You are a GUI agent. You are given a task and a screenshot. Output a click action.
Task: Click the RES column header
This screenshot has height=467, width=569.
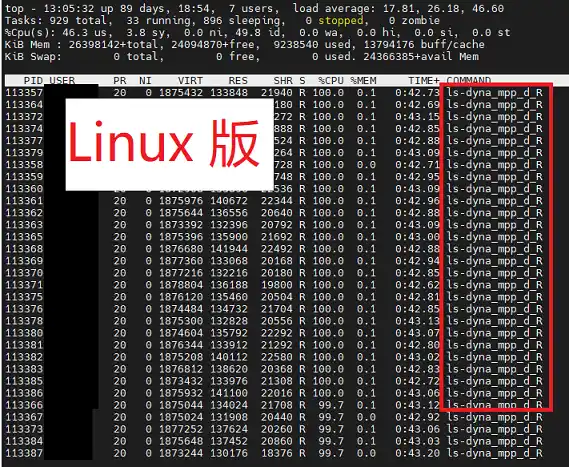(238, 80)
